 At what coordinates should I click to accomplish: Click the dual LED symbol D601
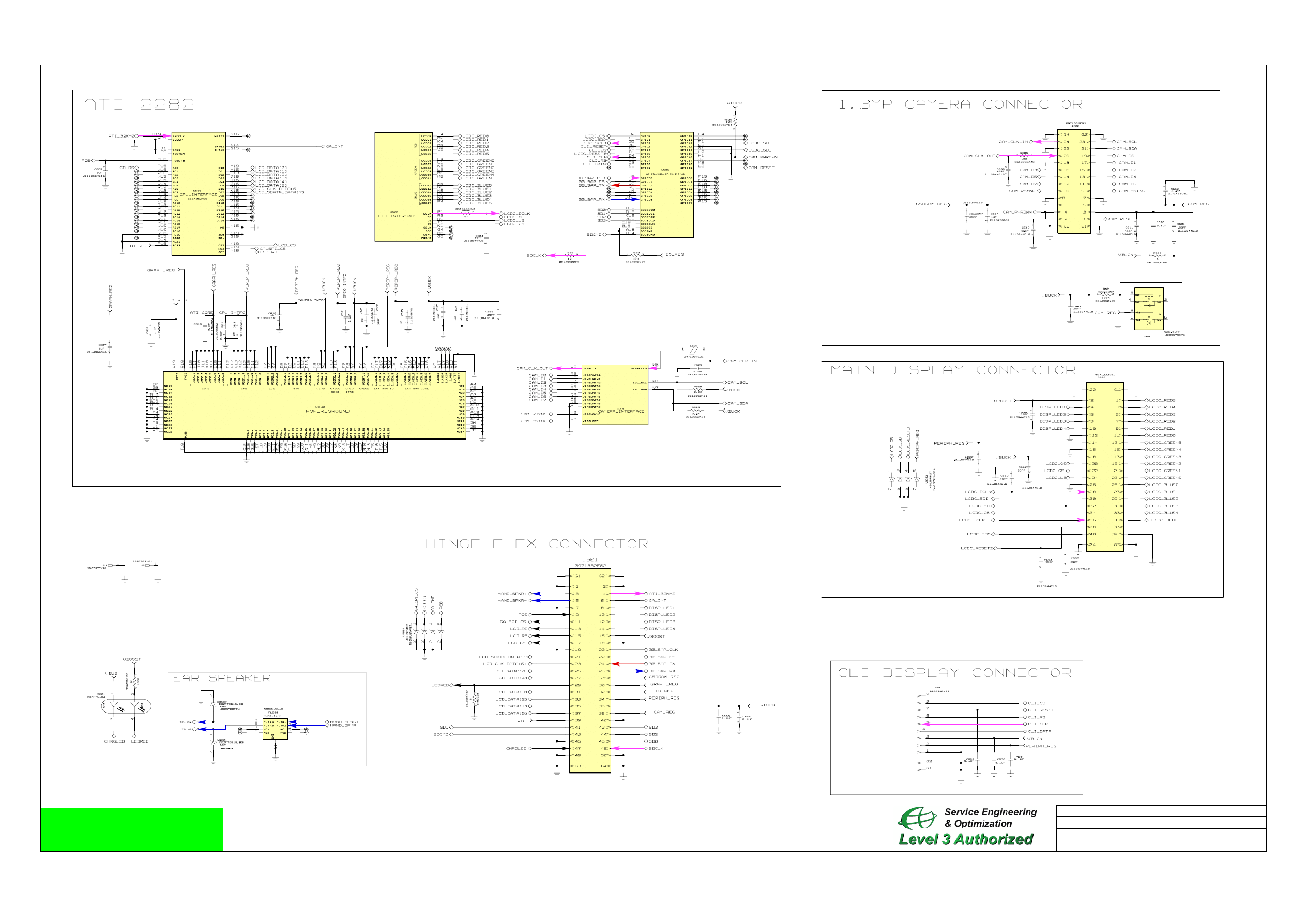point(126,706)
